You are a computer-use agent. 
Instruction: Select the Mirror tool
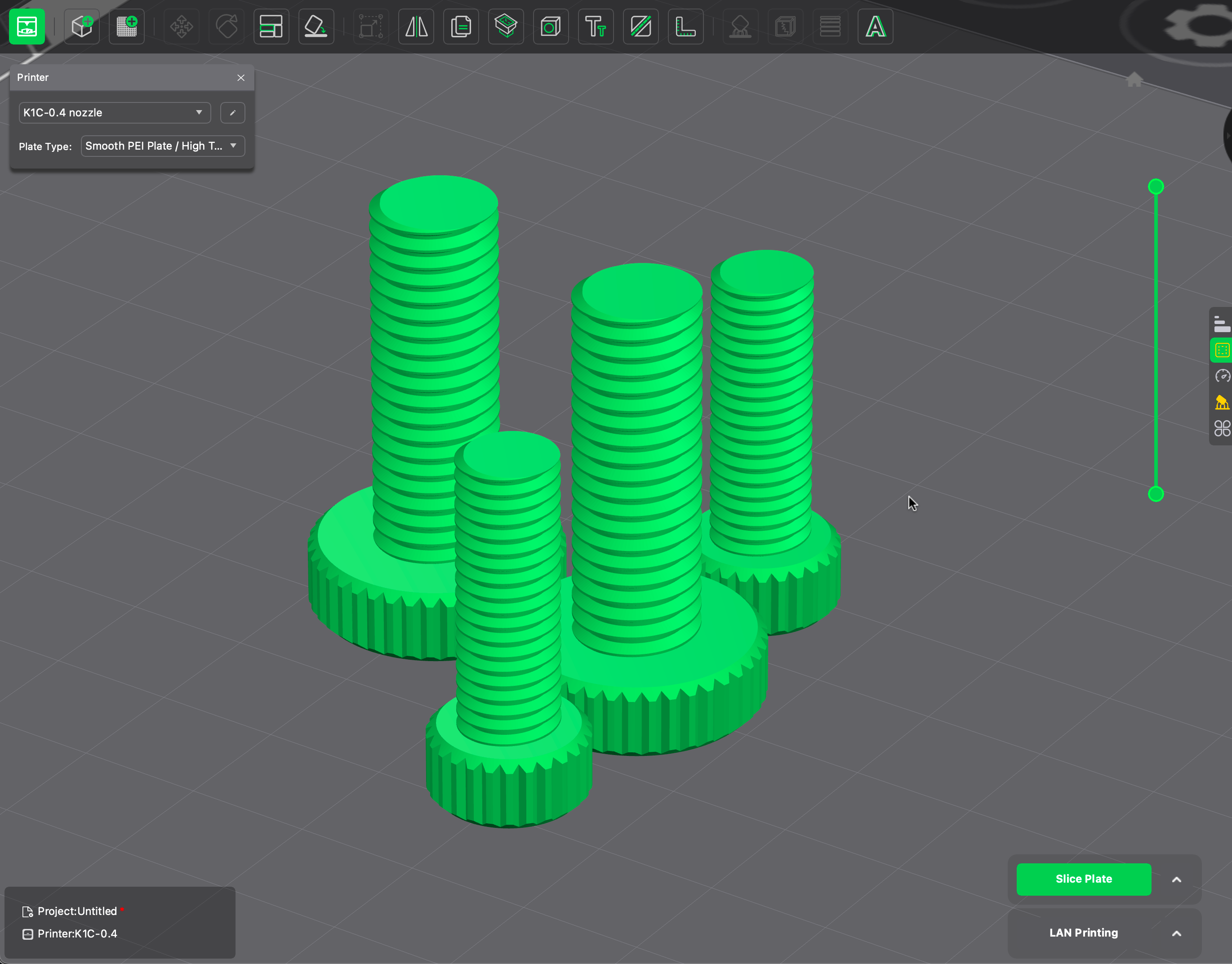click(x=417, y=27)
